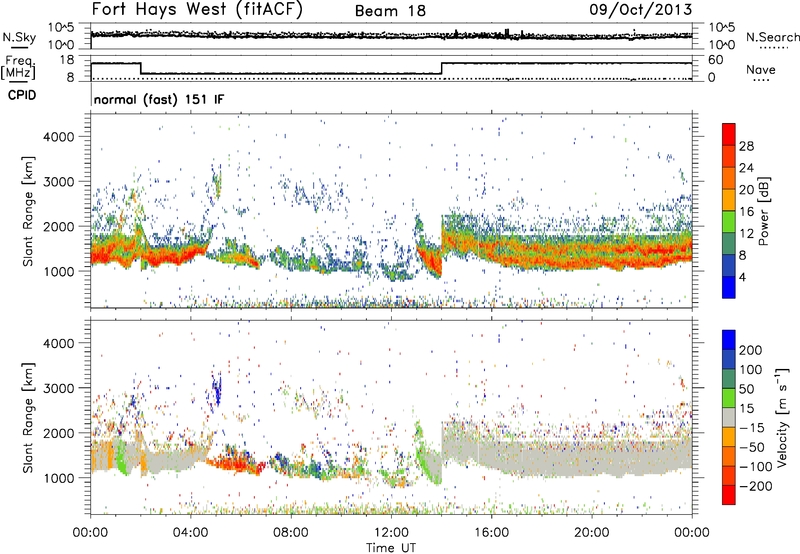The height and width of the screenshot is (554, 800).
Task: Click the '28' power colorbar value
Action: click(746, 146)
